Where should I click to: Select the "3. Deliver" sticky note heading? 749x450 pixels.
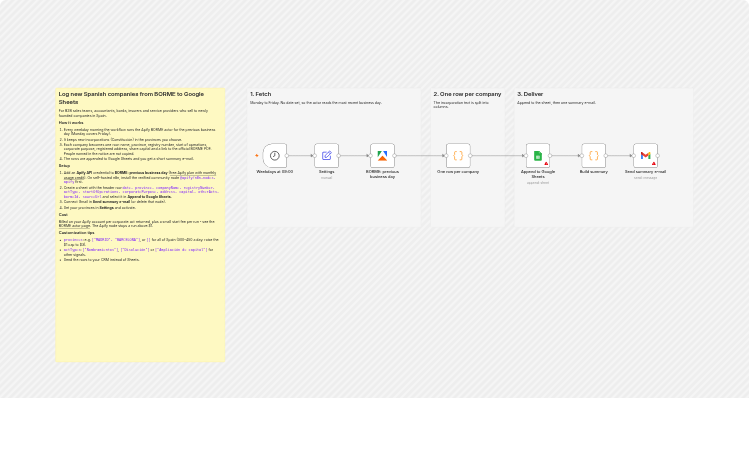coord(530,94)
